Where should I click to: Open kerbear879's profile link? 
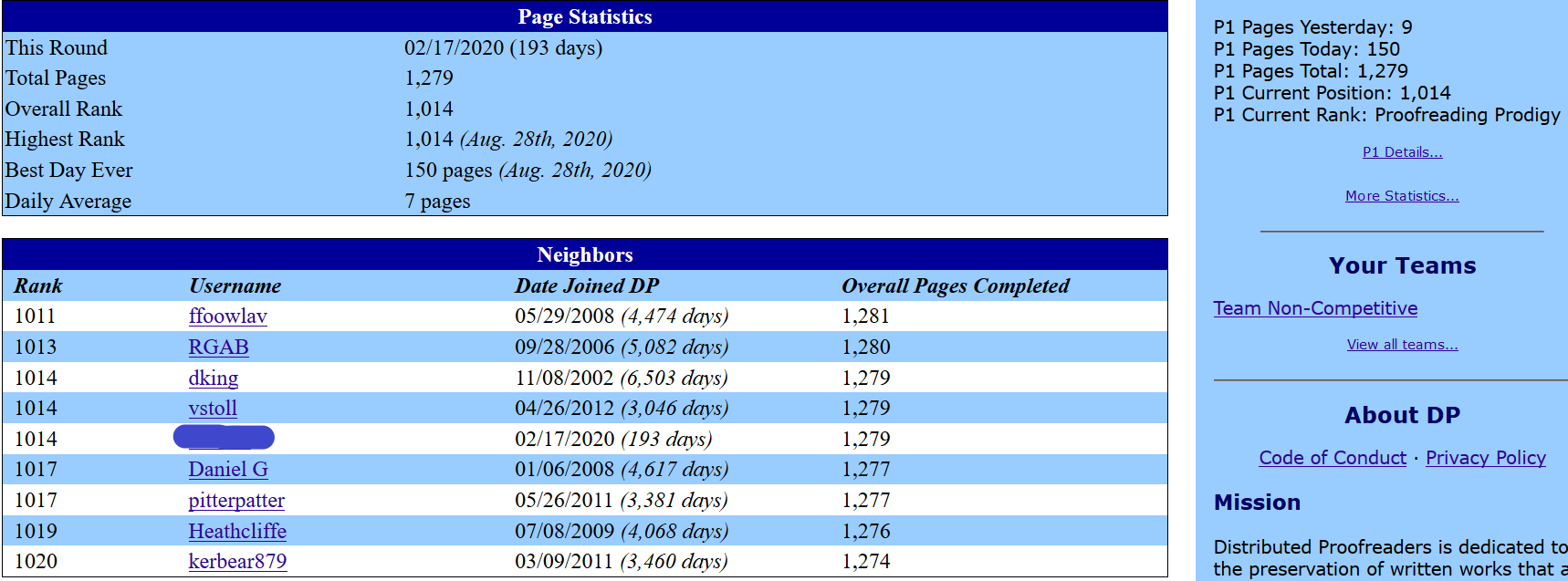point(237,562)
